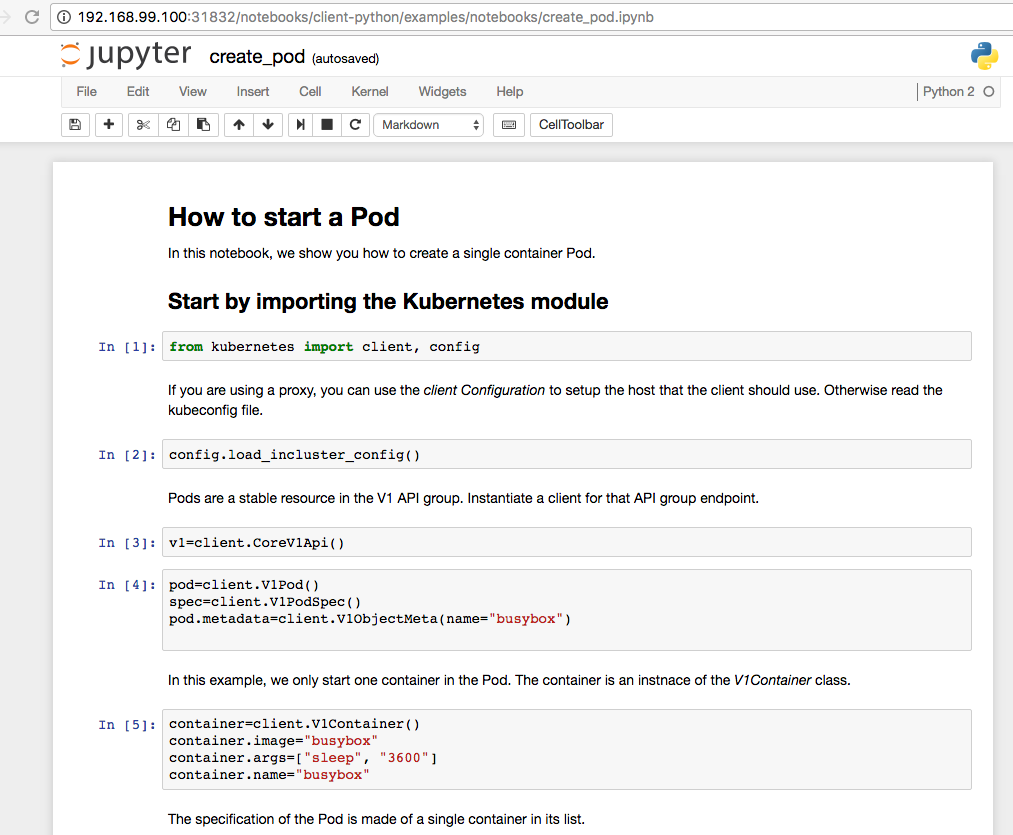
Task: Open the Kernel menu
Action: click(x=370, y=91)
